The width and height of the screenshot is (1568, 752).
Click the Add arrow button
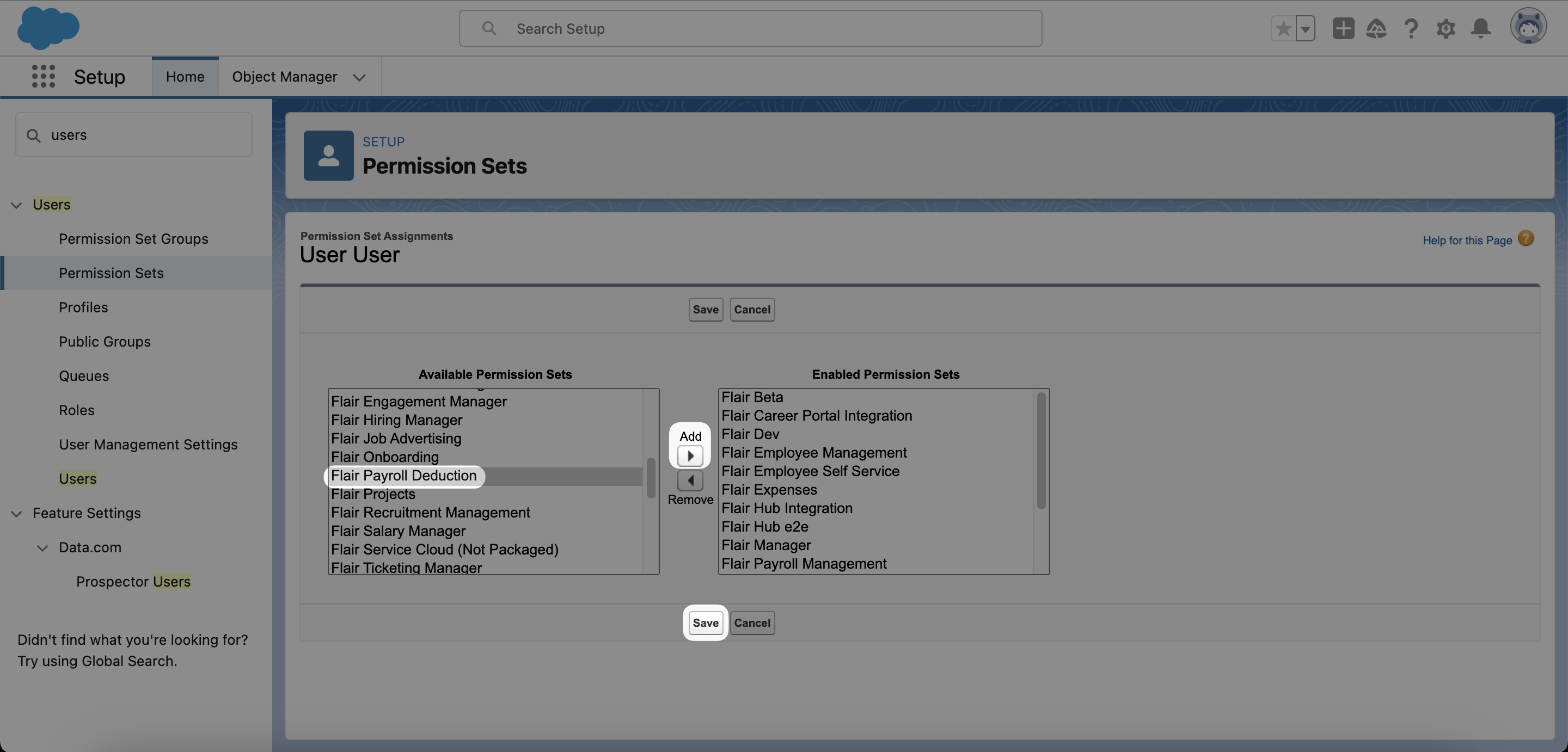pos(690,455)
